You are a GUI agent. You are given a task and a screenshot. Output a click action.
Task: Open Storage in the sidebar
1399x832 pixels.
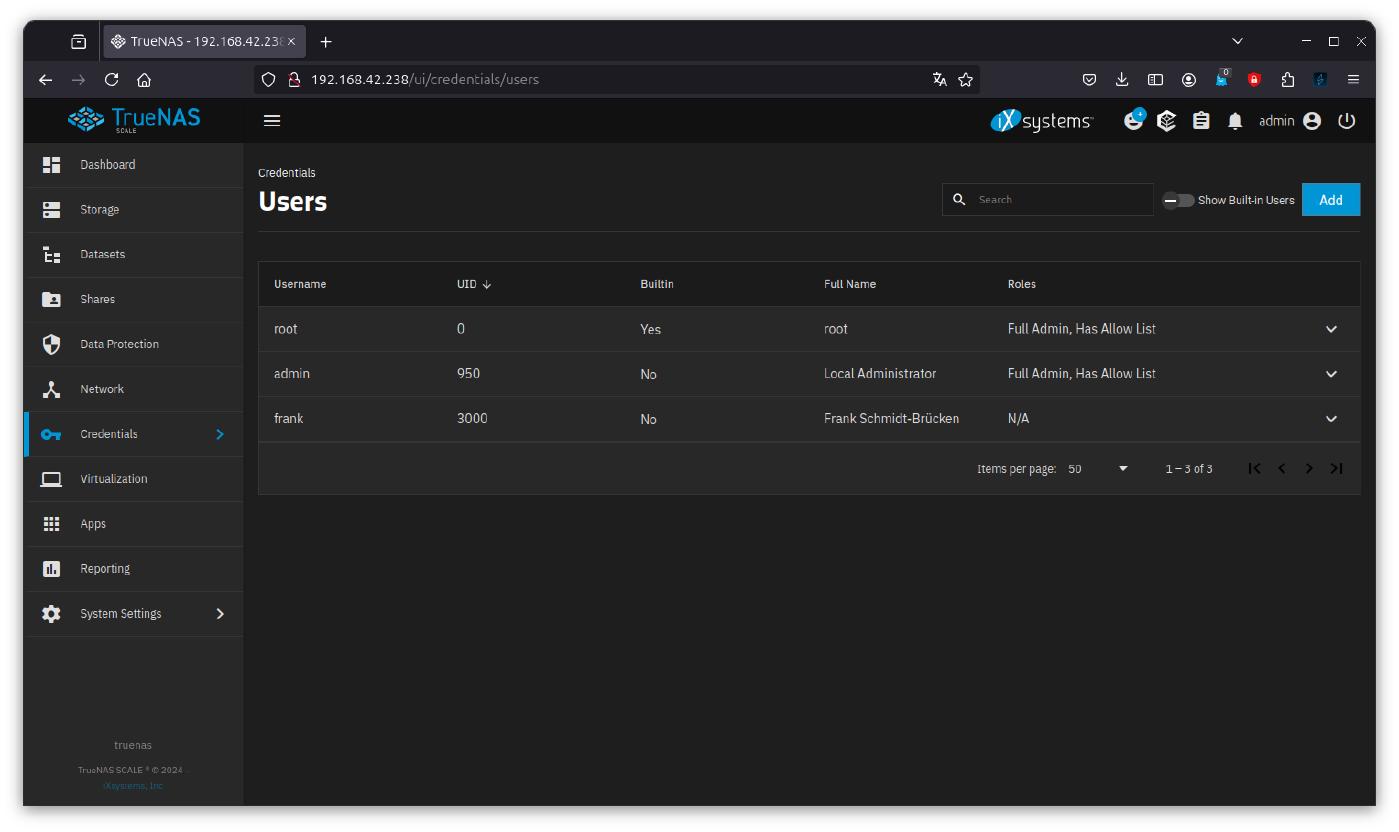pyautogui.click(x=100, y=210)
